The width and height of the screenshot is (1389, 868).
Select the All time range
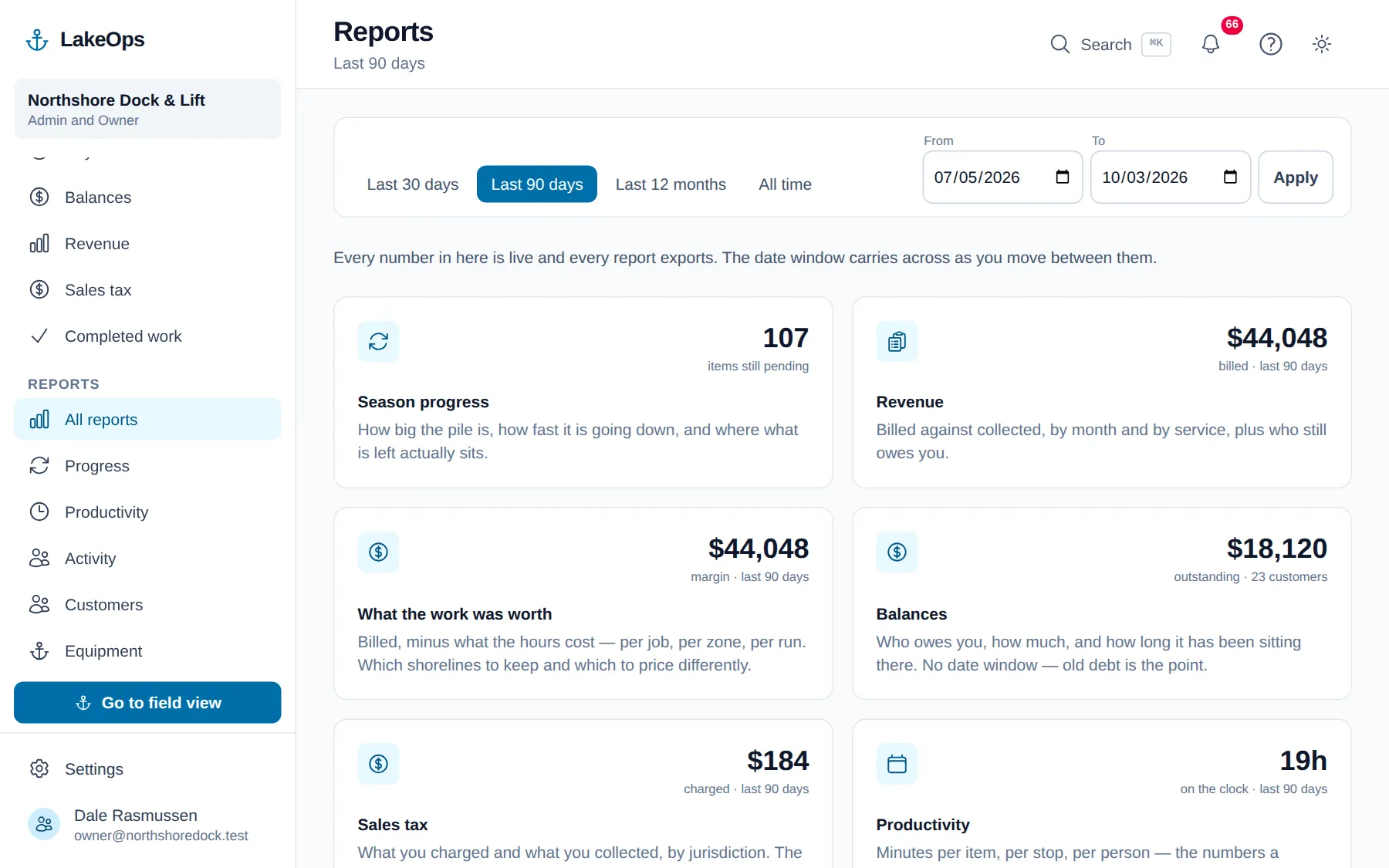[785, 184]
